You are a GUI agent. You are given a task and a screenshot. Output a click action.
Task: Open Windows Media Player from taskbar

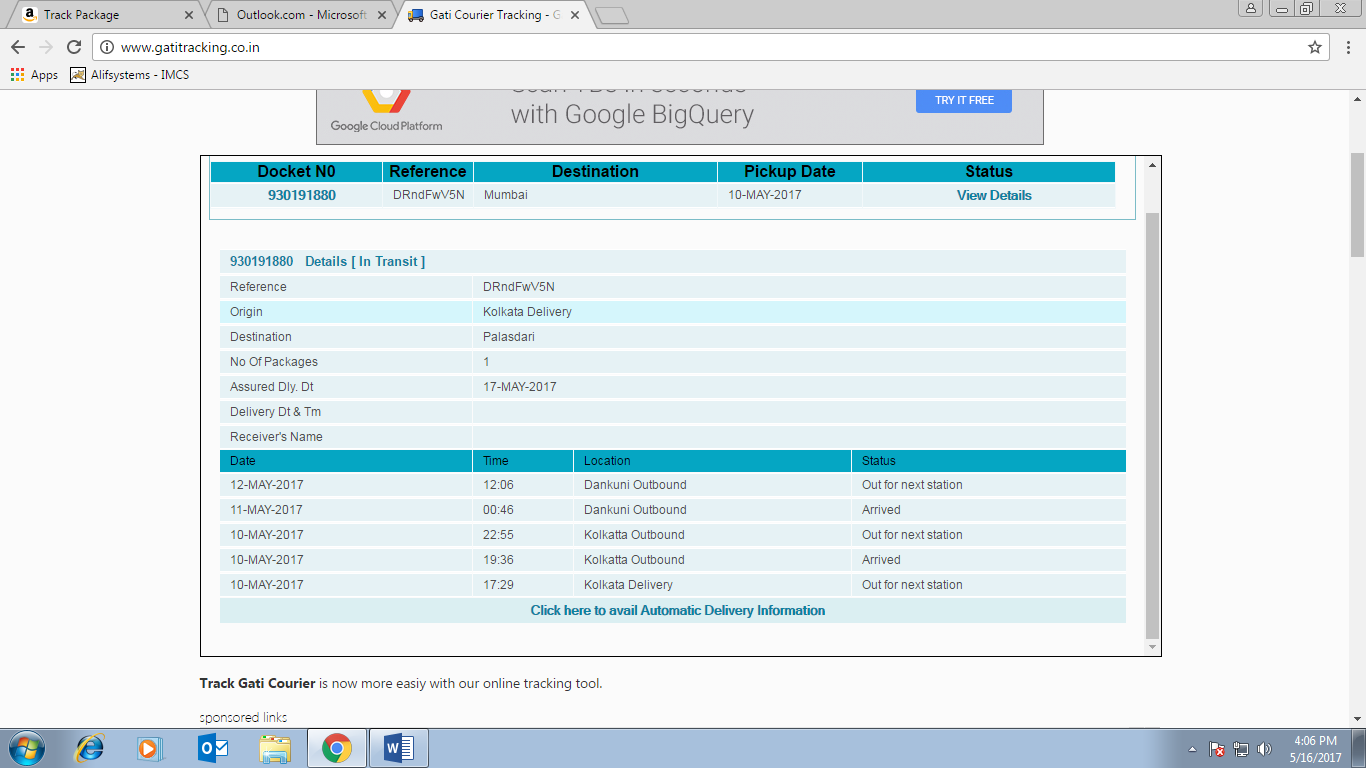149,748
